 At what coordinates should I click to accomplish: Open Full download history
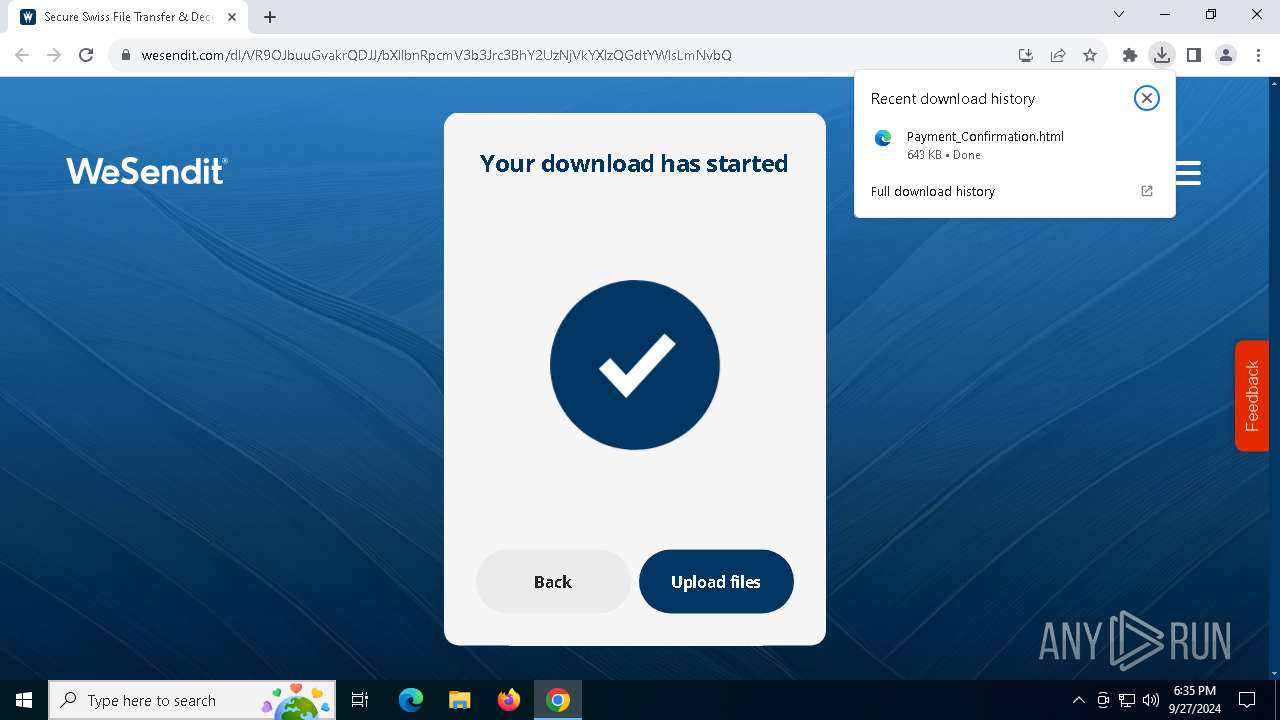click(933, 191)
